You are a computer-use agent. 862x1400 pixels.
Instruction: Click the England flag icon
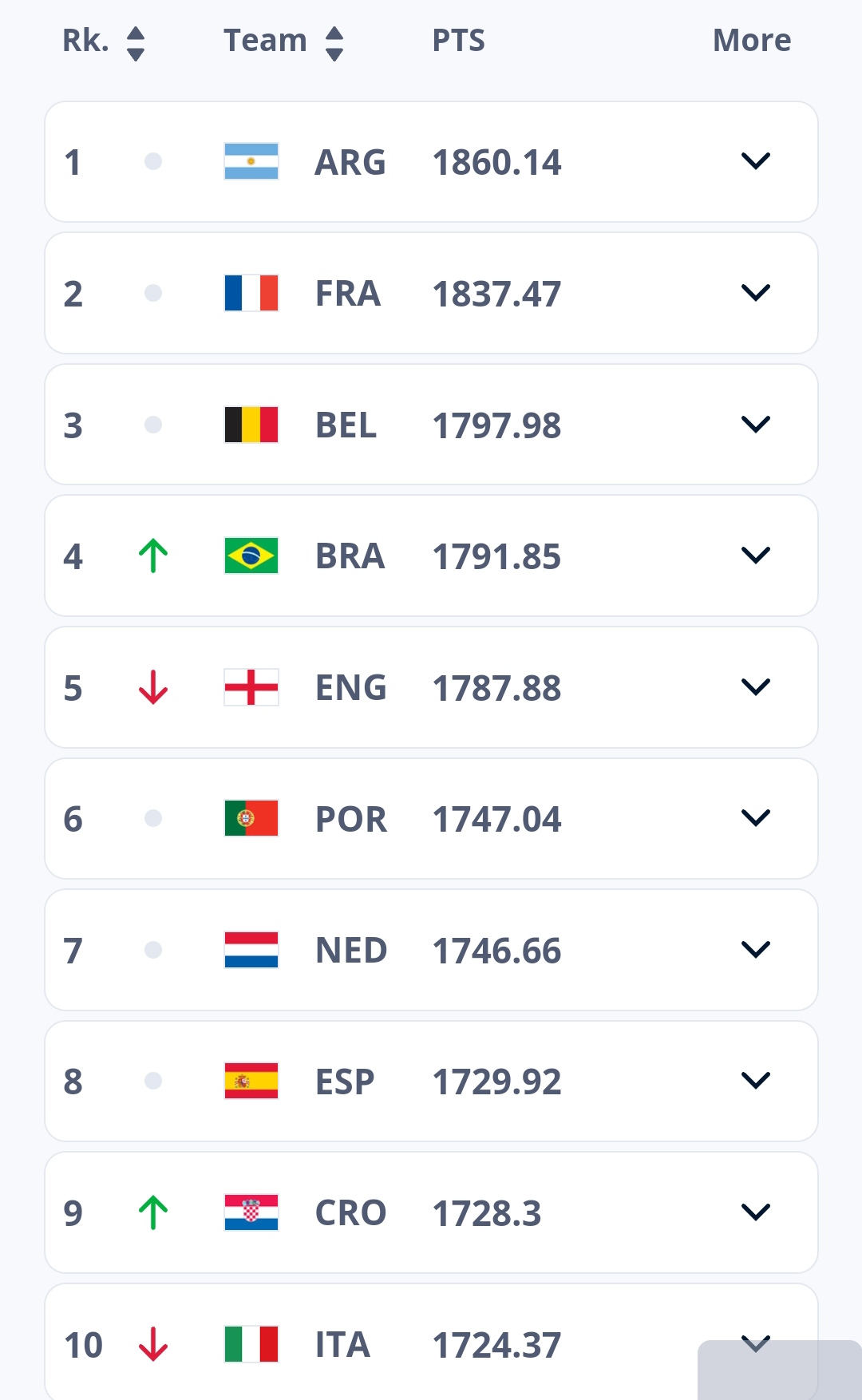pyautogui.click(x=251, y=687)
